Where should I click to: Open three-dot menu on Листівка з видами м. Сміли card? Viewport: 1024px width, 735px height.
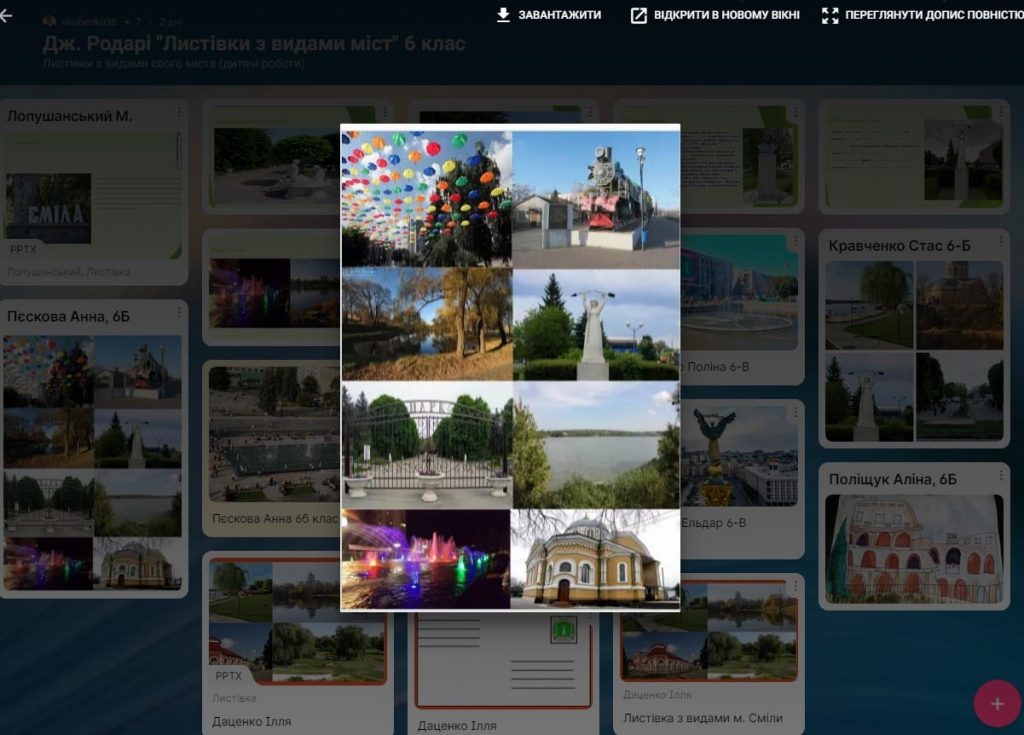[795, 587]
